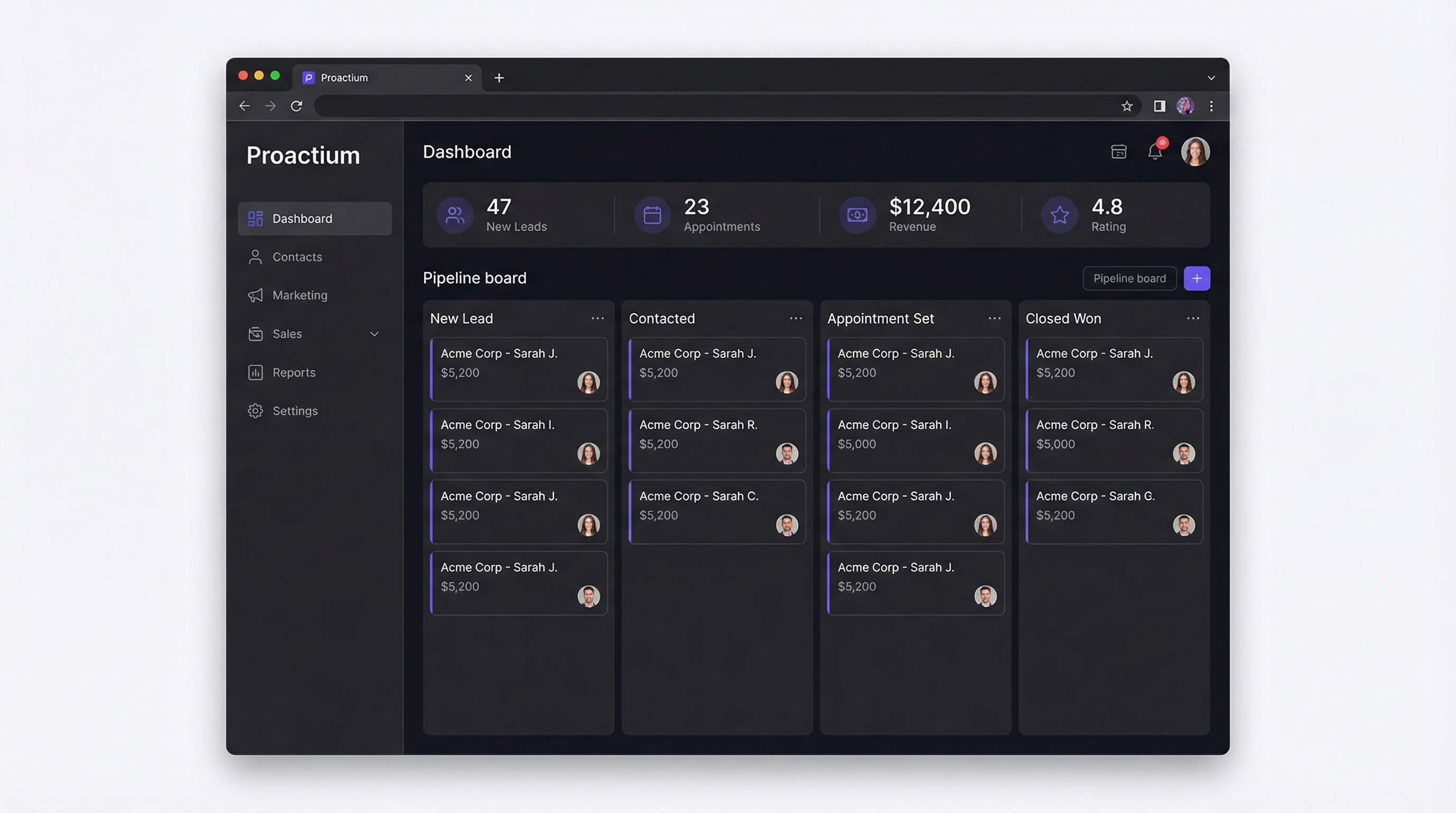The height and width of the screenshot is (813, 1456).
Task: Open the Contacts section from the sidebar
Action: [297, 257]
